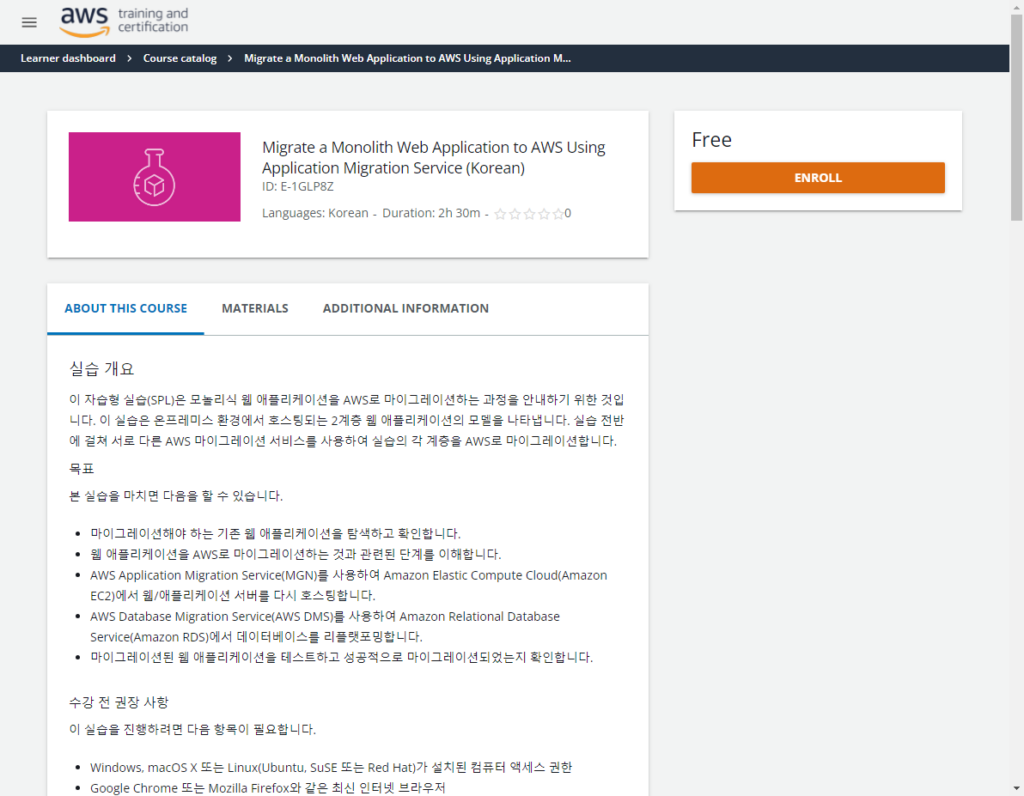Click the Migrate a Monolith breadcrumb item
1024x796 pixels.
[x=408, y=58]
